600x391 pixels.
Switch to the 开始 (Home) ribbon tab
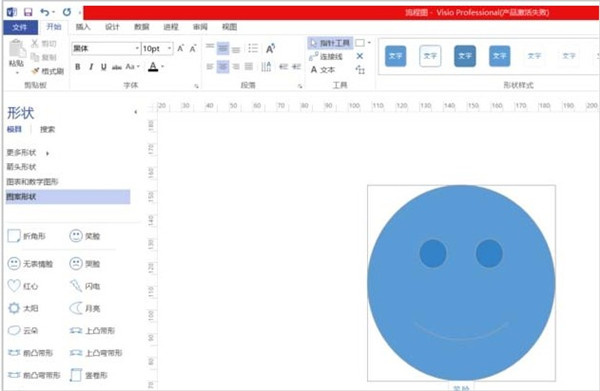(54, 27)
